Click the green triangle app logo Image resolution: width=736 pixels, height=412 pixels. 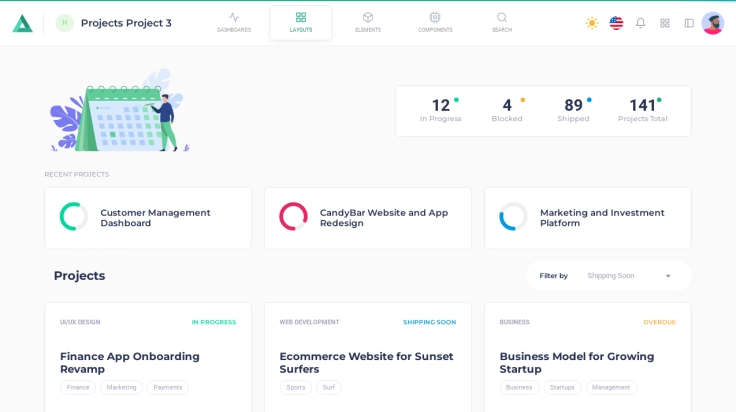22,23
